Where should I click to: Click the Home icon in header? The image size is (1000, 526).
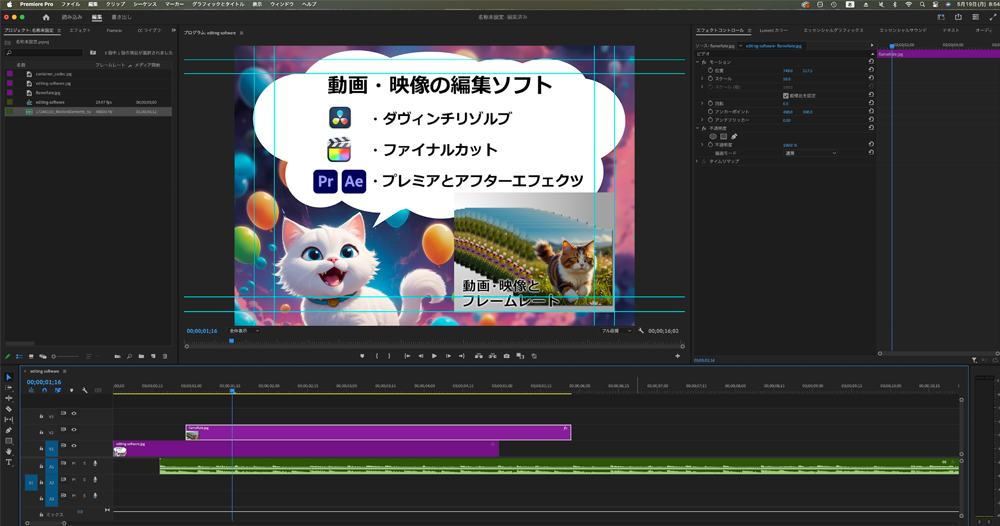[46, 17]
